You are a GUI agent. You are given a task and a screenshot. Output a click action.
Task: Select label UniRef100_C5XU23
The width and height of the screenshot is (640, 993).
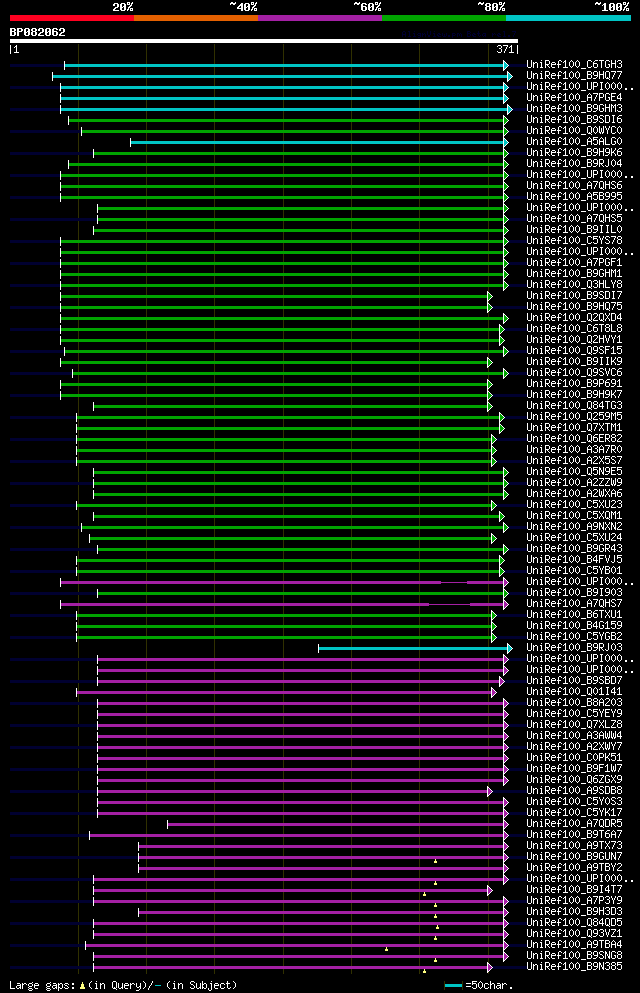coord(574,505)
